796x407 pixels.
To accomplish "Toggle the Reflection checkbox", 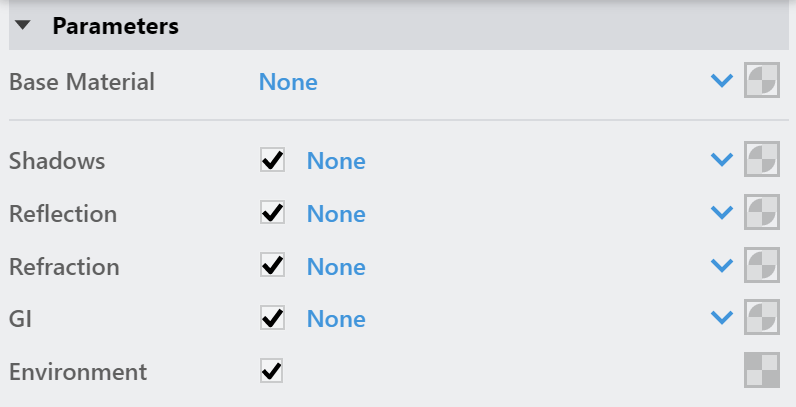I will coord(272,212).
